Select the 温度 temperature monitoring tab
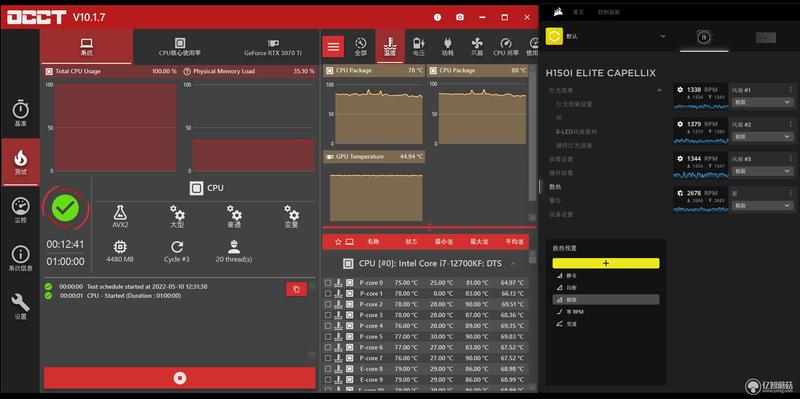Image resolution: width=800 pixels, height=399 pixels. (x=390, y=46)
